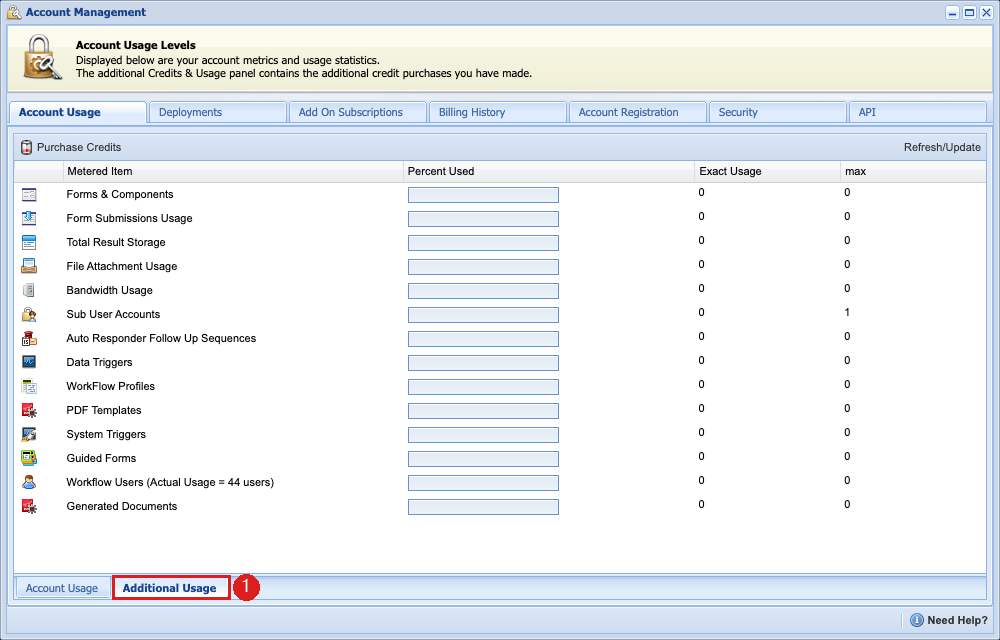This screenshot has height=640, width=1000.
Task: Click the Forms & Components row icon
Action: coord(29,194)
